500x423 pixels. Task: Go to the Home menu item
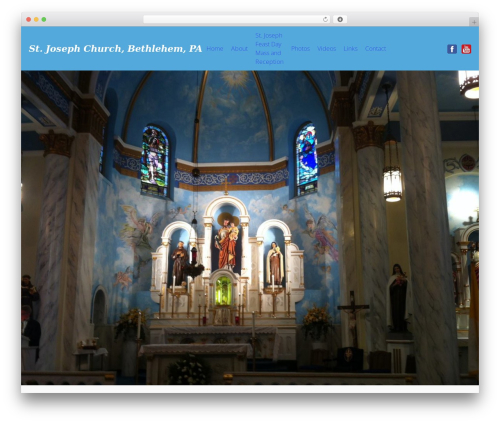[215, 49]
